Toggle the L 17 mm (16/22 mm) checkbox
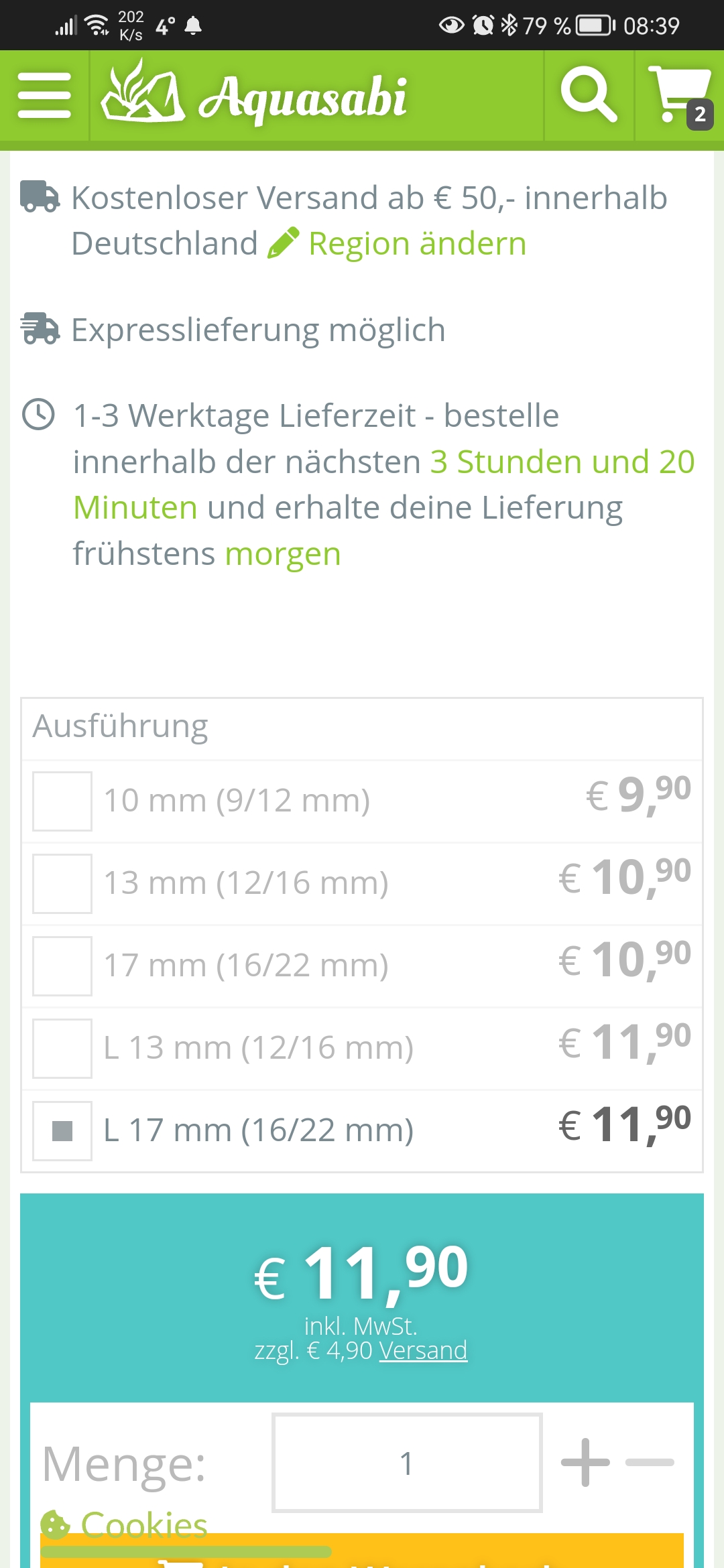Screen dimensions: 724x1568 [62, 1131]
